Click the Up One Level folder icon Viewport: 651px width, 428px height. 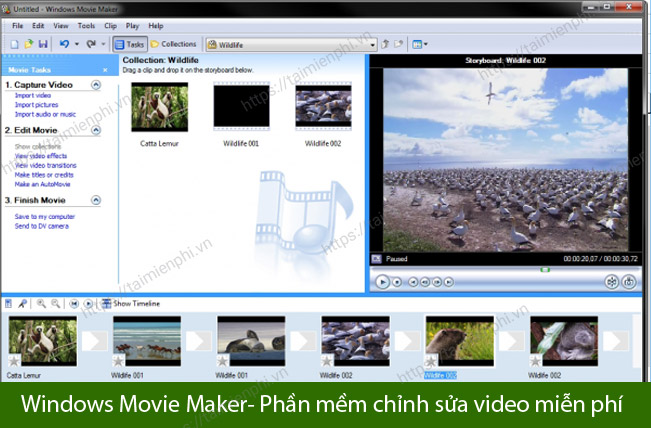click(387, 44)
